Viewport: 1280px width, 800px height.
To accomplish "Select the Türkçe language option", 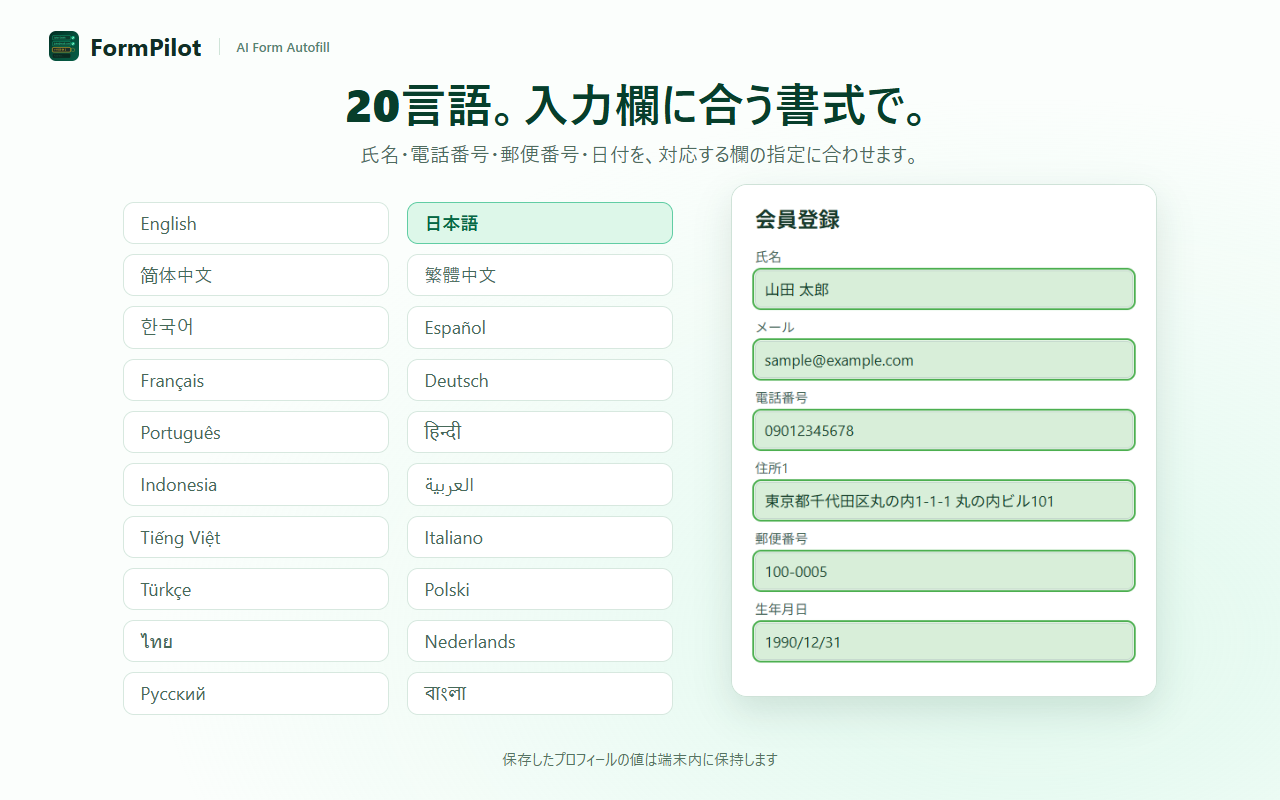I will coord(256,589).
